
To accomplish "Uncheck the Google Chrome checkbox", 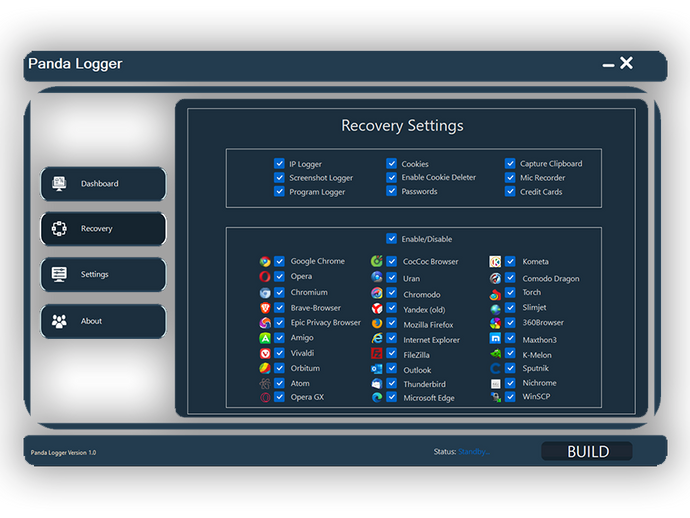I will click(x=279, y=261).
